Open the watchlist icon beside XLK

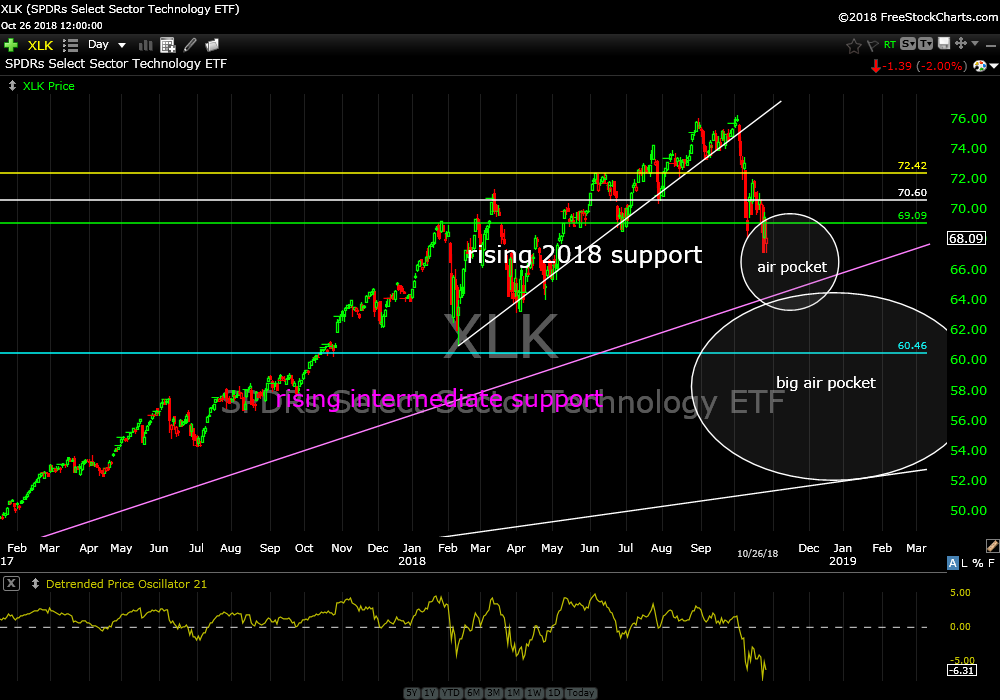[70, 45]
